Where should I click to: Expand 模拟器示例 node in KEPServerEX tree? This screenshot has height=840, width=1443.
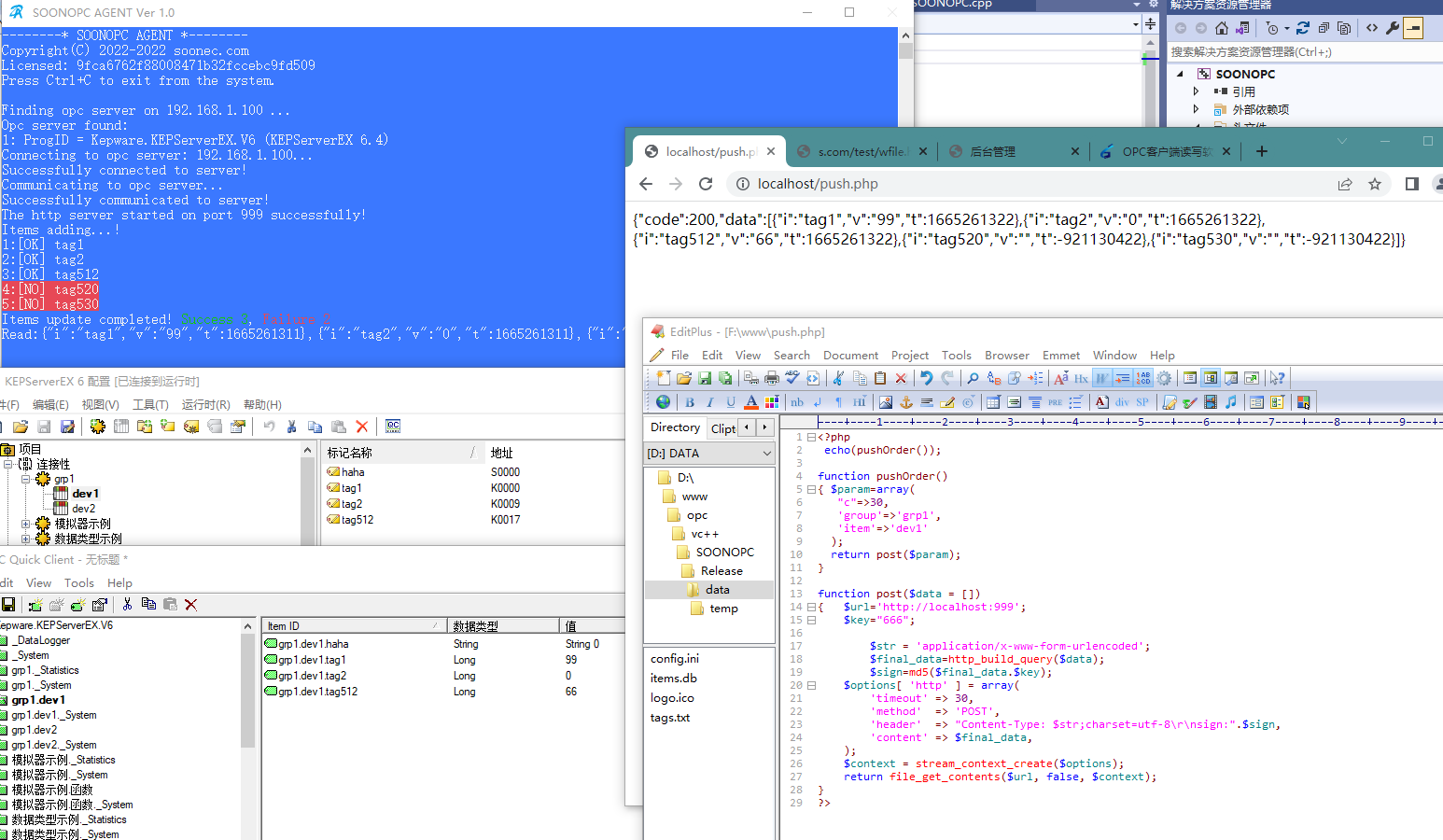26,524
